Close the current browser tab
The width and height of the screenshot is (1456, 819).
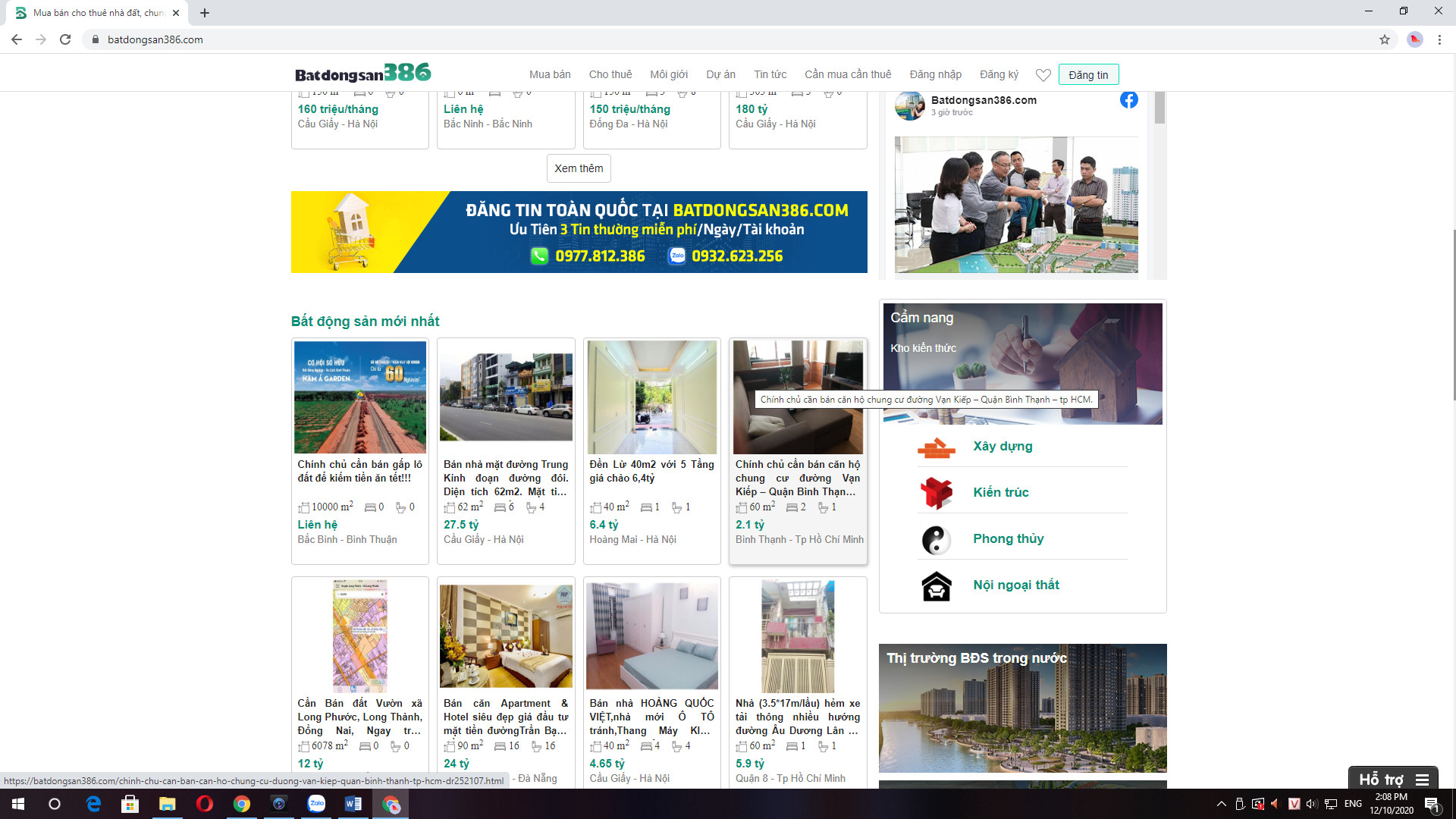click(176, 13)
